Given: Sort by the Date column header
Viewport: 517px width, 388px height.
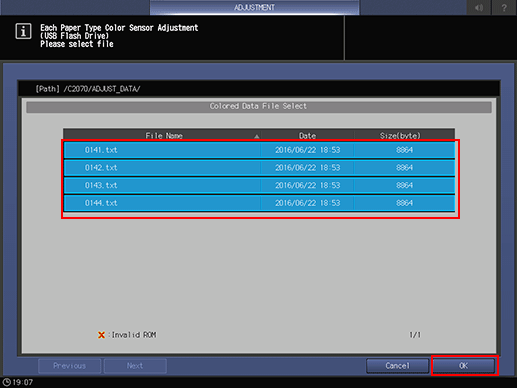Looking at the screenshot, I should point(307,135).
